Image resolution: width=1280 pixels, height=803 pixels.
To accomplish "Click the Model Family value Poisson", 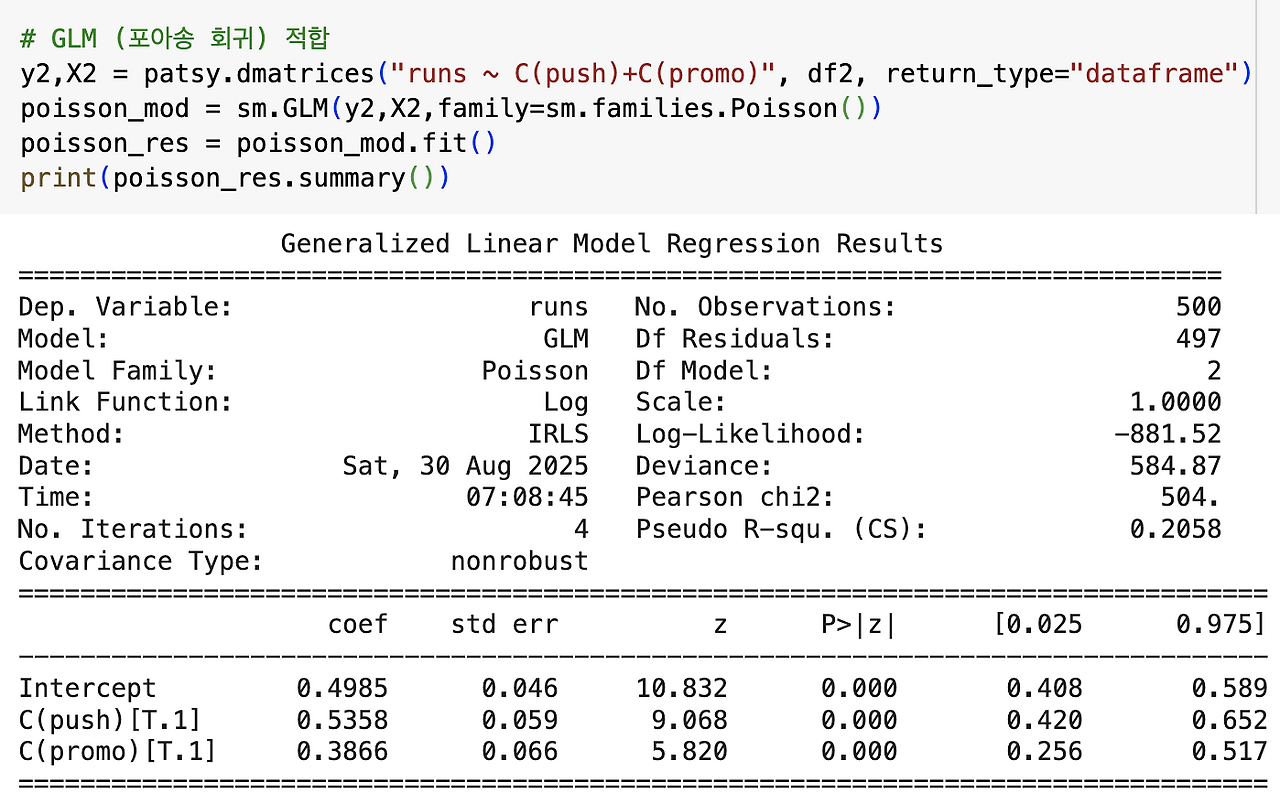I will [x=535, y=371].
